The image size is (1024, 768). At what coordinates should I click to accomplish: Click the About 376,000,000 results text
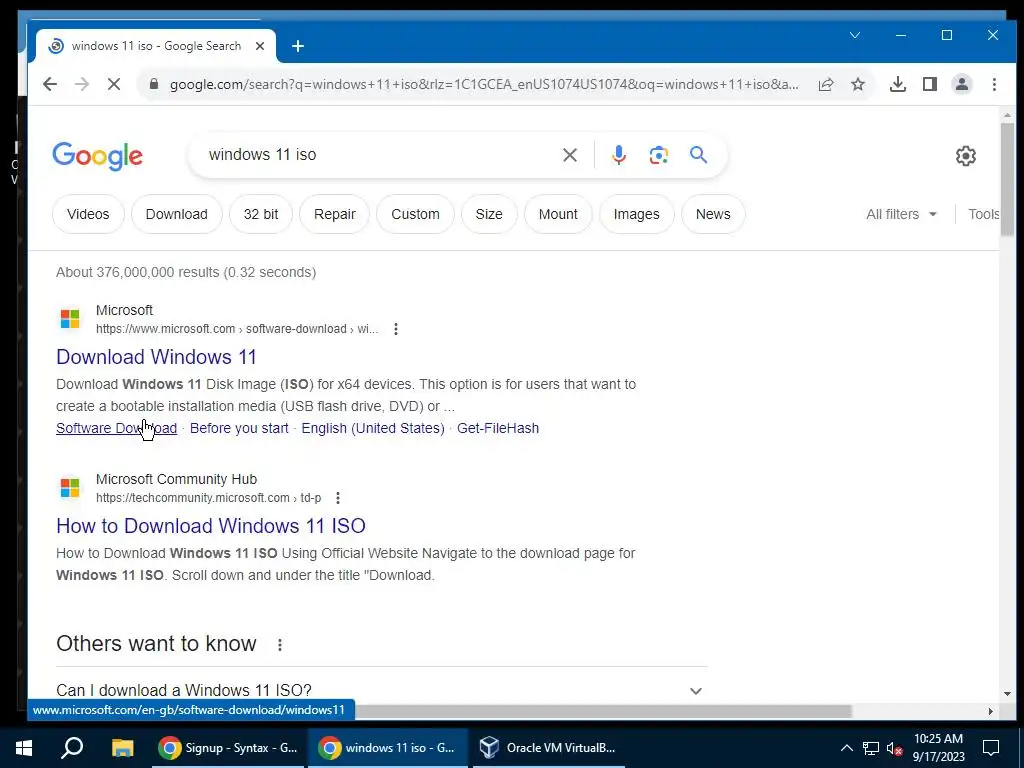186,272
